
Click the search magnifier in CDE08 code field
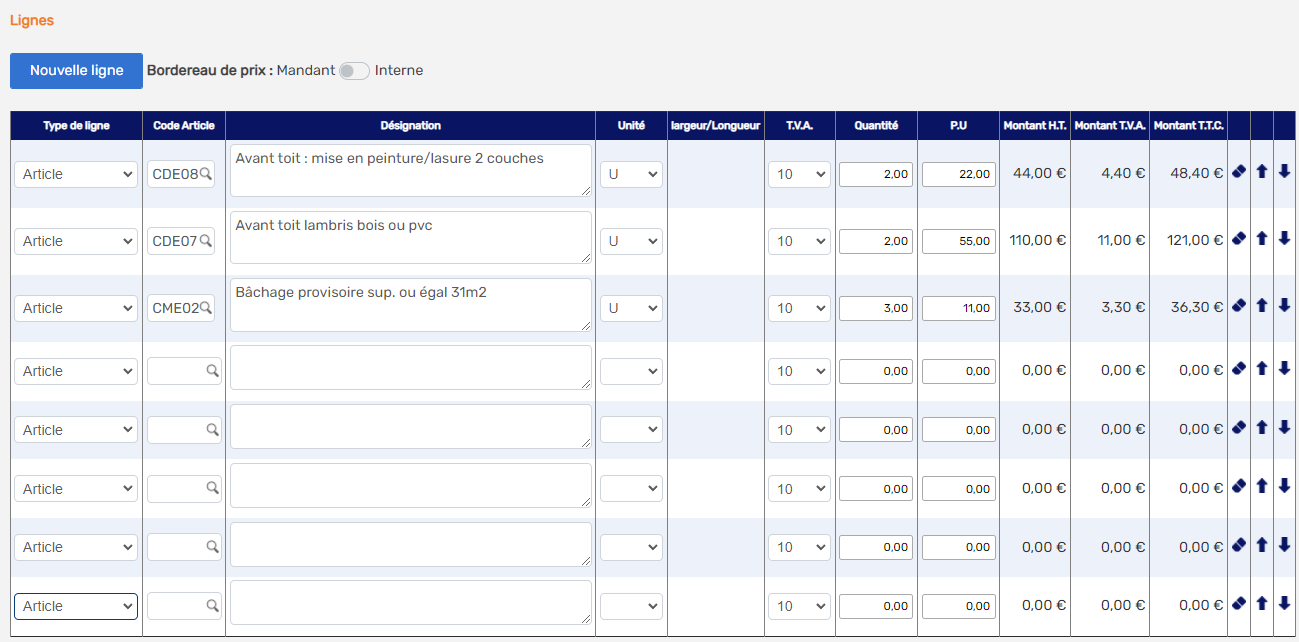(x=205, y=174)
